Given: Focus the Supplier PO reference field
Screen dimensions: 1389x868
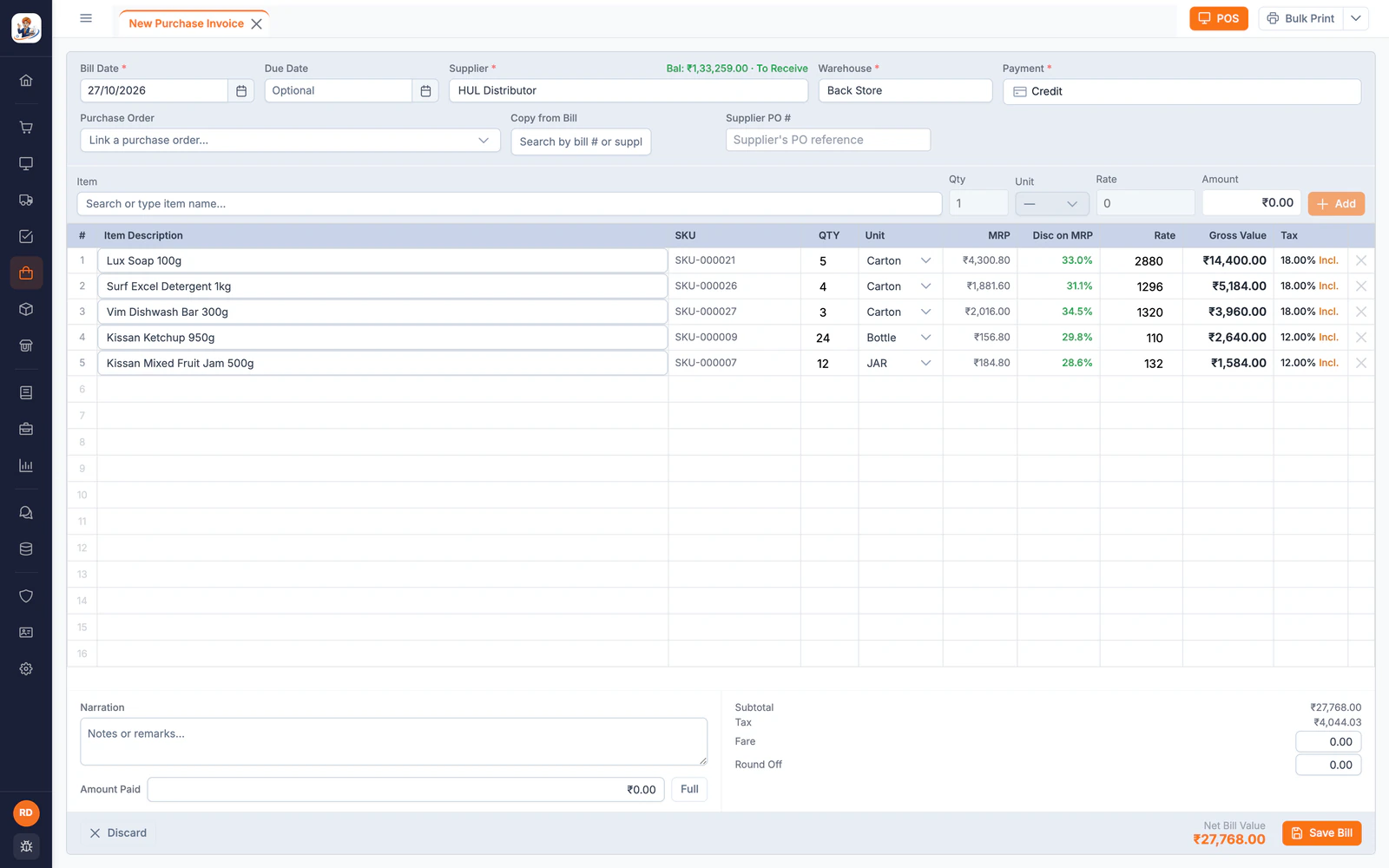Looking at the screenshot, I should [828, 140].
